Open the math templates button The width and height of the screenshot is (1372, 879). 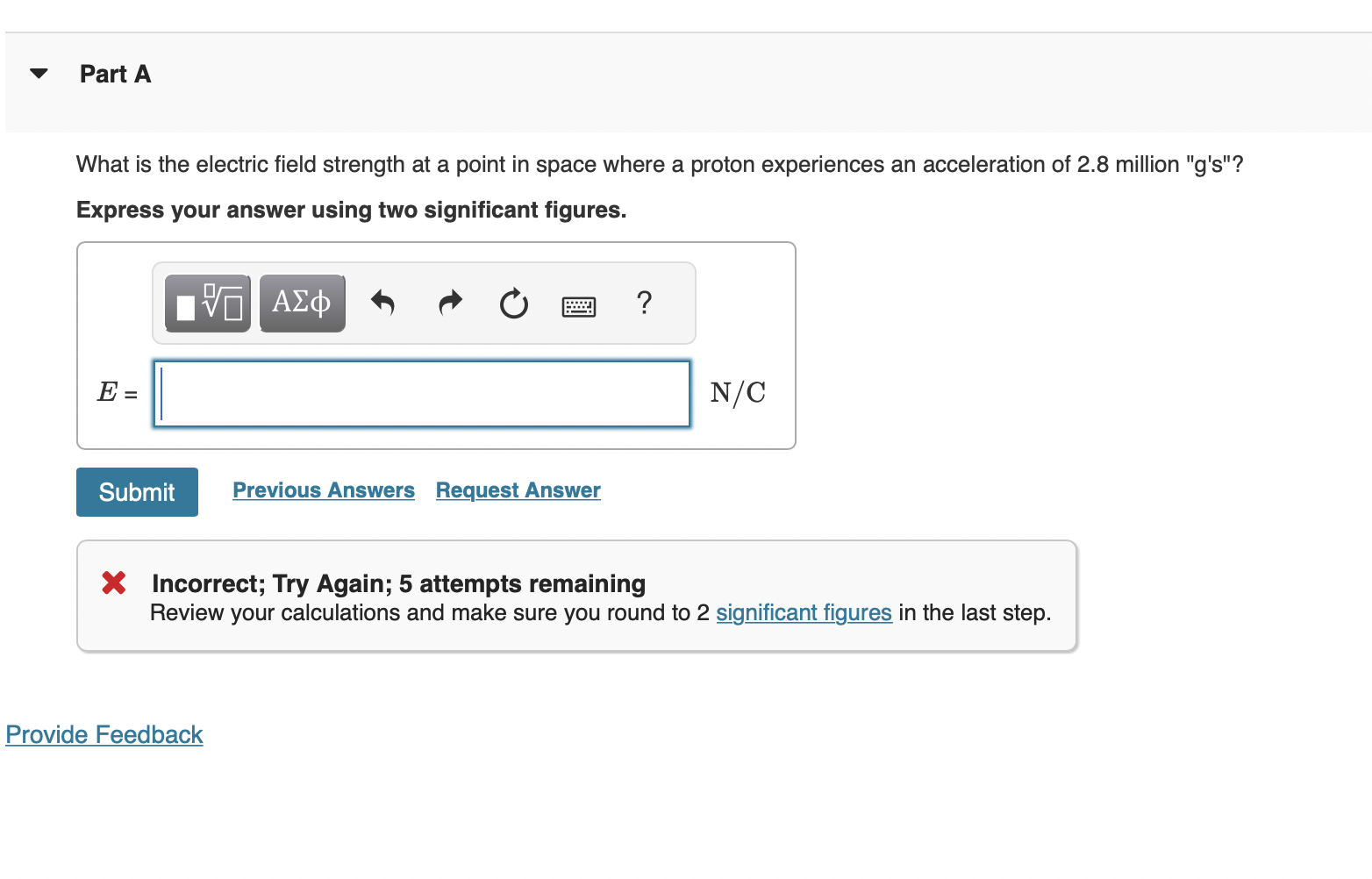(x=208, y=304)
